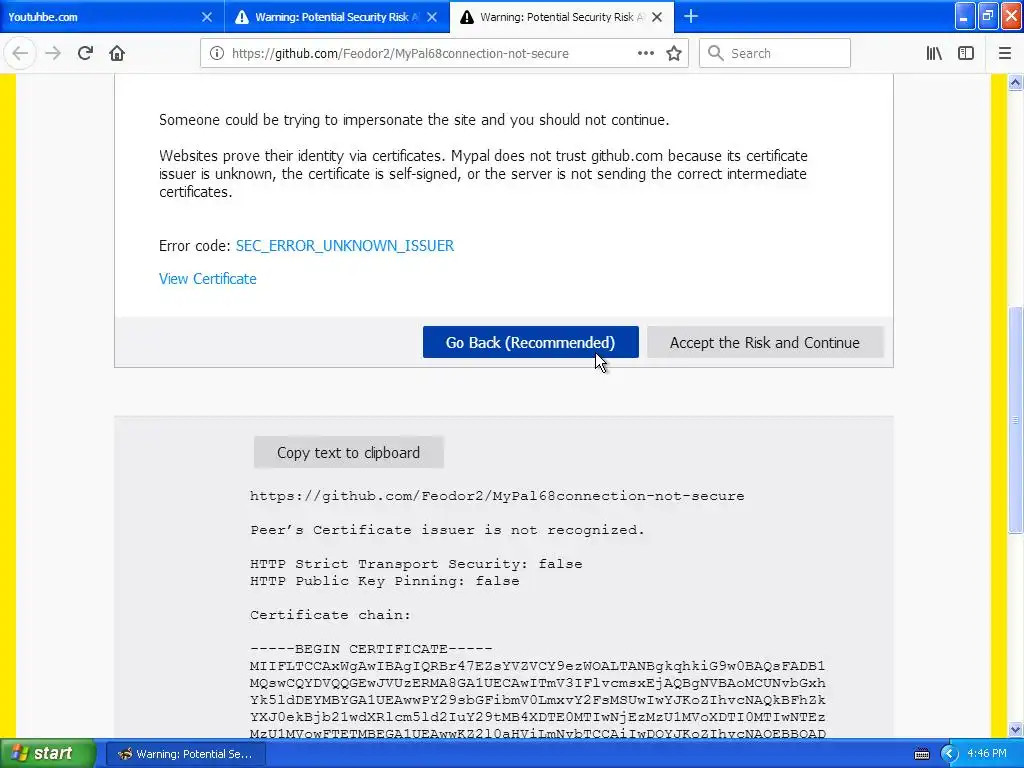
Task: Go back to previous page arrow
Action: [x=20, y=54]
